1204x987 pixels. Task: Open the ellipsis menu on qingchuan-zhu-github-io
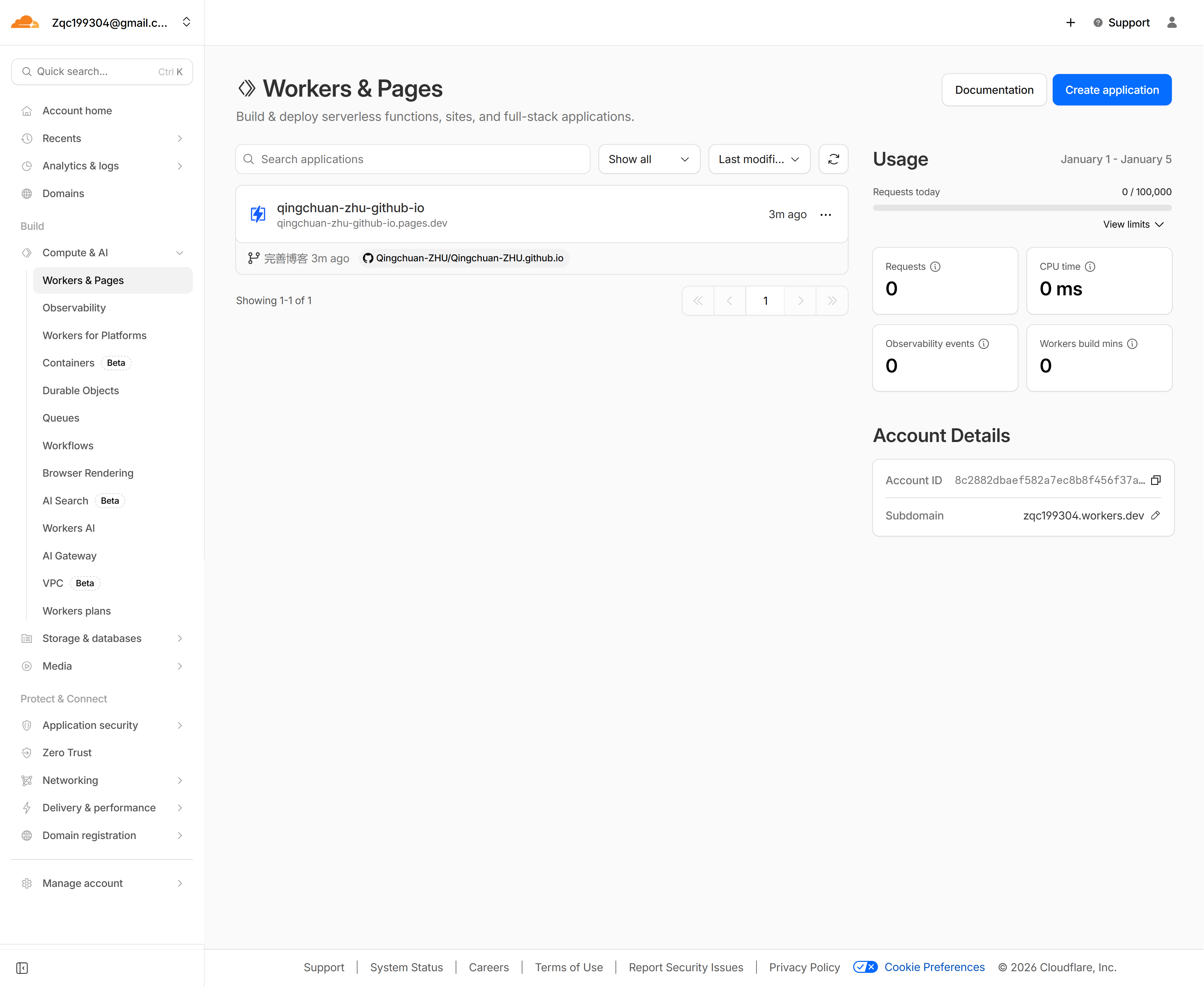[x=825, y=214]
